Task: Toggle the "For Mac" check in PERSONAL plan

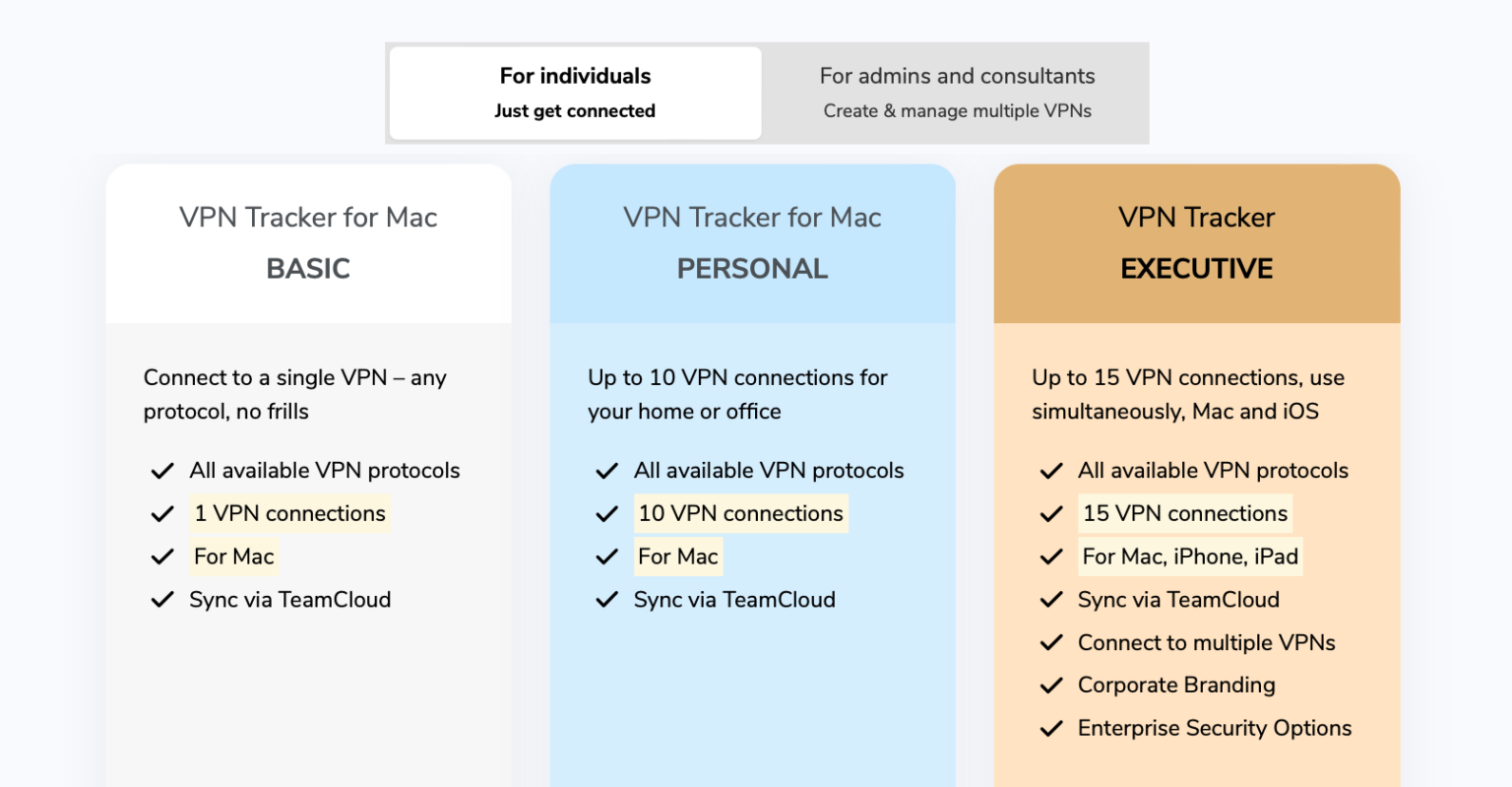Action: (606, 557)
